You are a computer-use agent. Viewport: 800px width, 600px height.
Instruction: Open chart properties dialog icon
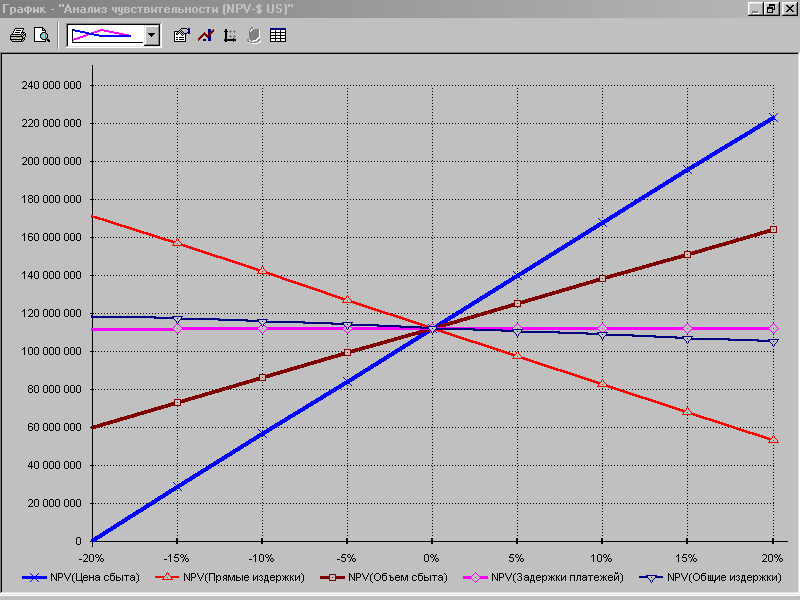[x=181, y=35]
